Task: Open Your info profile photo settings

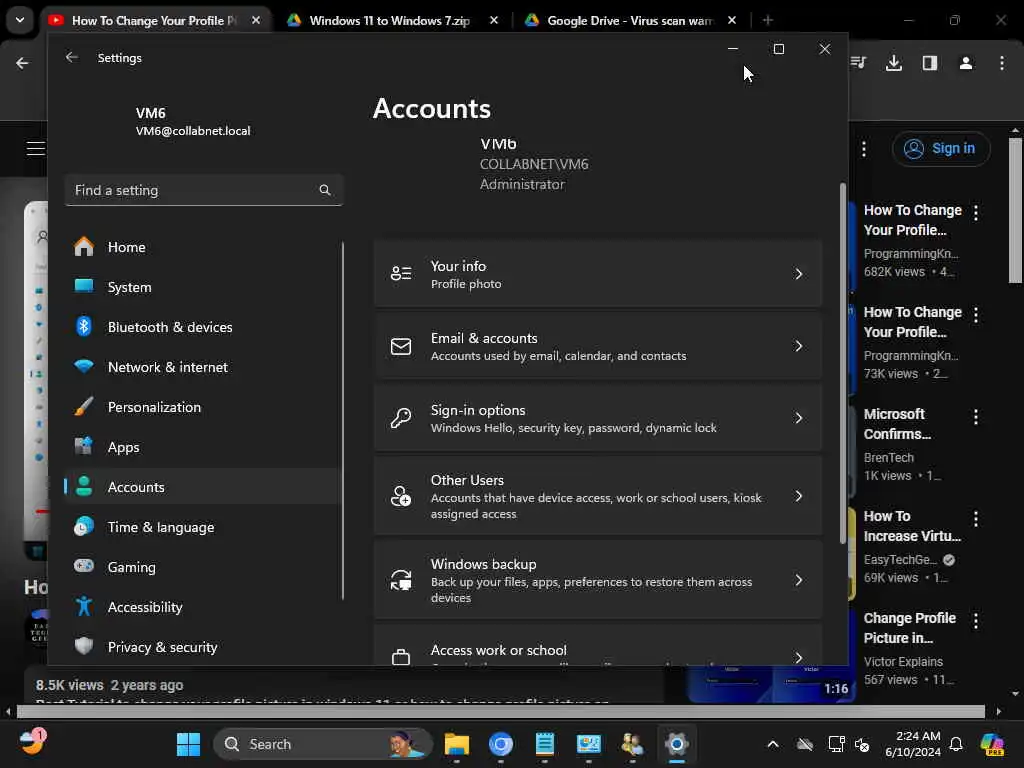Action: [598, 274]
